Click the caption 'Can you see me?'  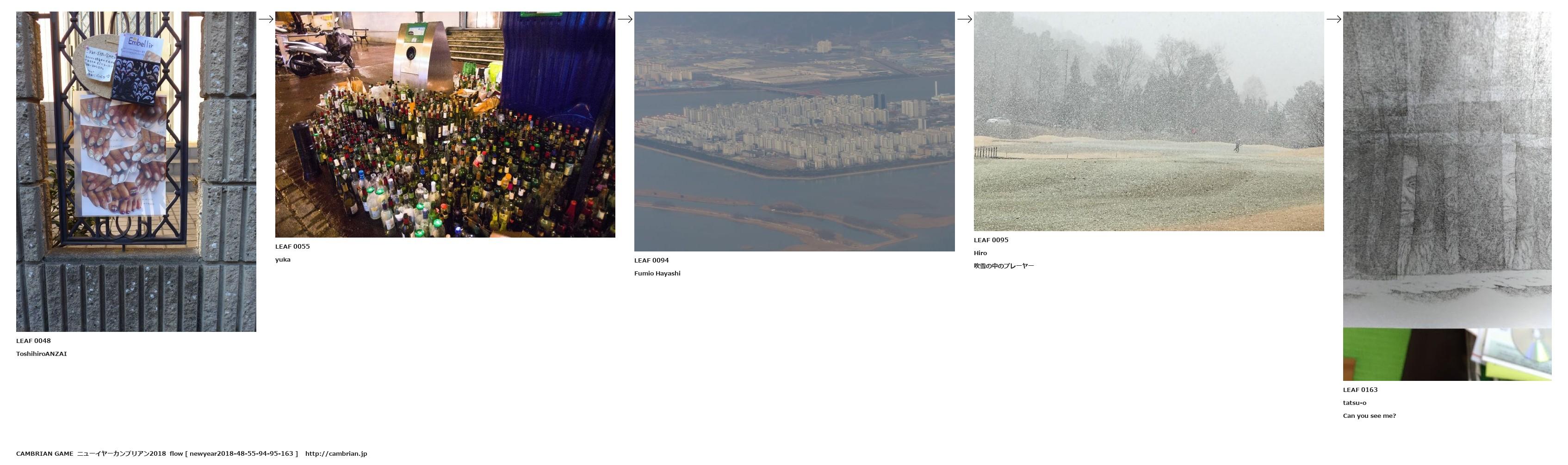click(x=1370, y=416)
